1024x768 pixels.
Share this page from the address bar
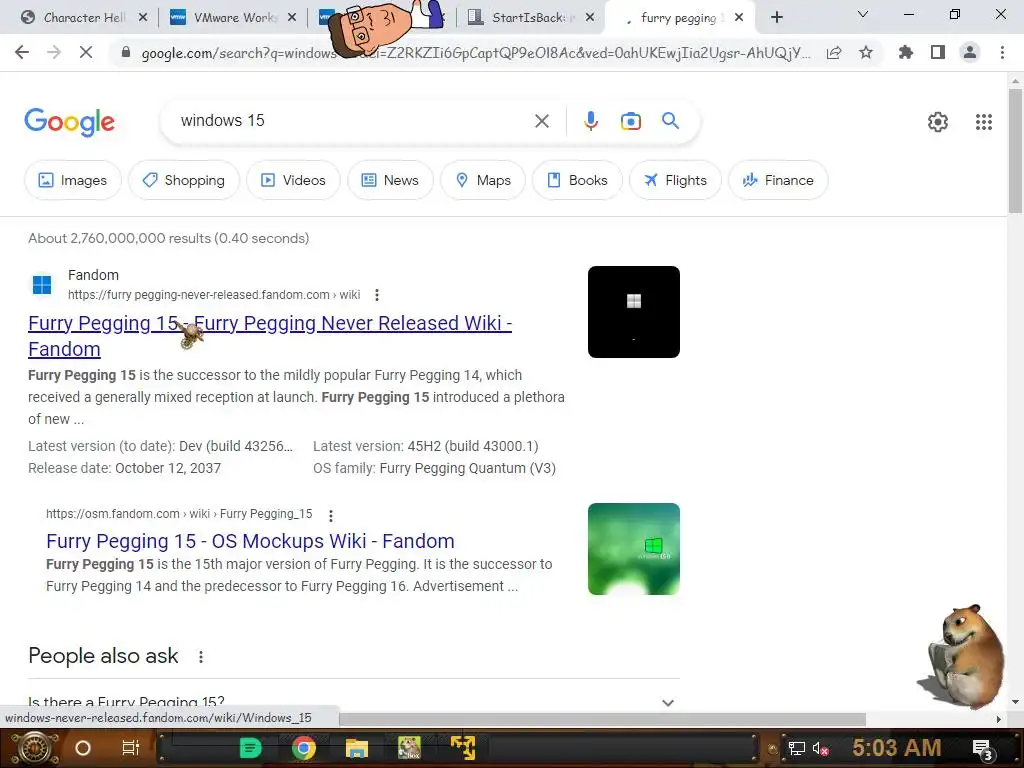(x=834, y=53)
